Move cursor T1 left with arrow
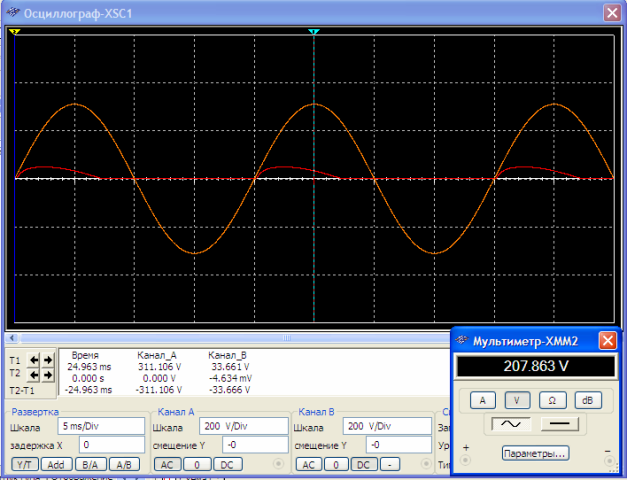 click(34, 360)
